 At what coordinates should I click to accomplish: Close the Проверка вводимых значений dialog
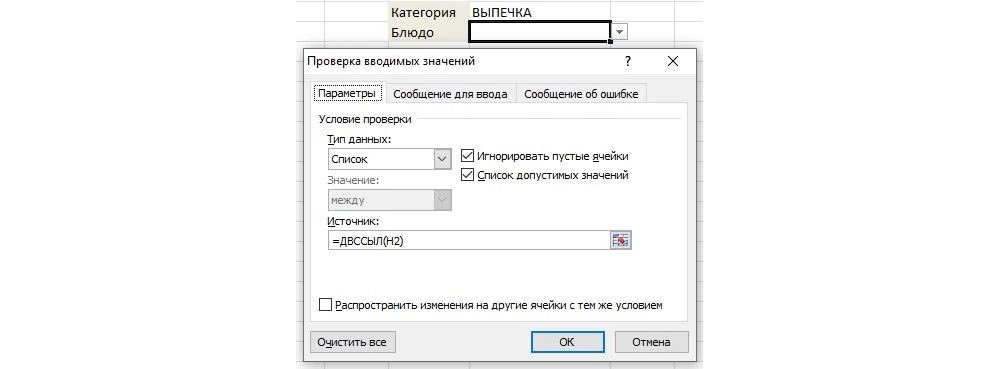[672, 61]
